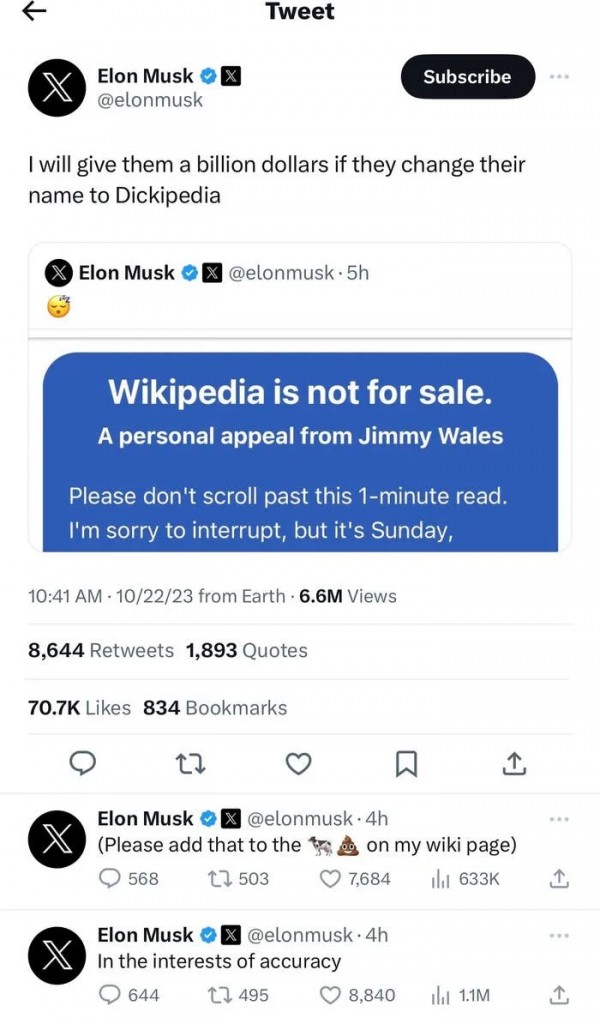Image resolution: width=600 pixels, height=1024 pixels.
Task: Bookmark the main tweet
Action: [405, 764]
